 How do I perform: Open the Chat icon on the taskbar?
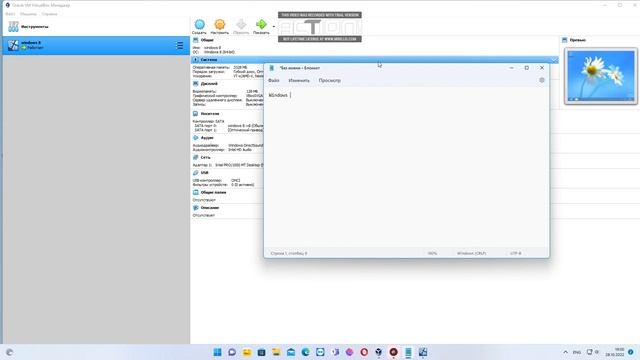(232, 352)
